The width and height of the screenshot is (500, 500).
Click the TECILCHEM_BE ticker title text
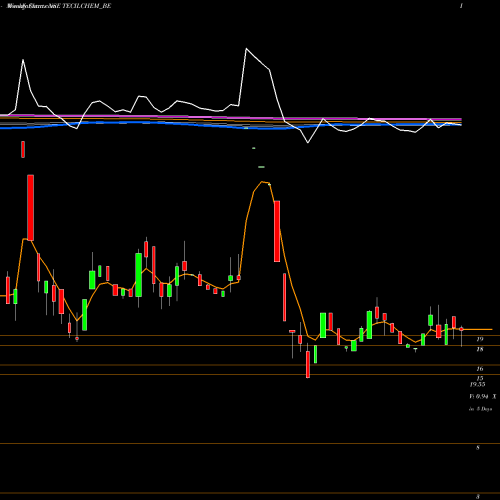(87, 6)
